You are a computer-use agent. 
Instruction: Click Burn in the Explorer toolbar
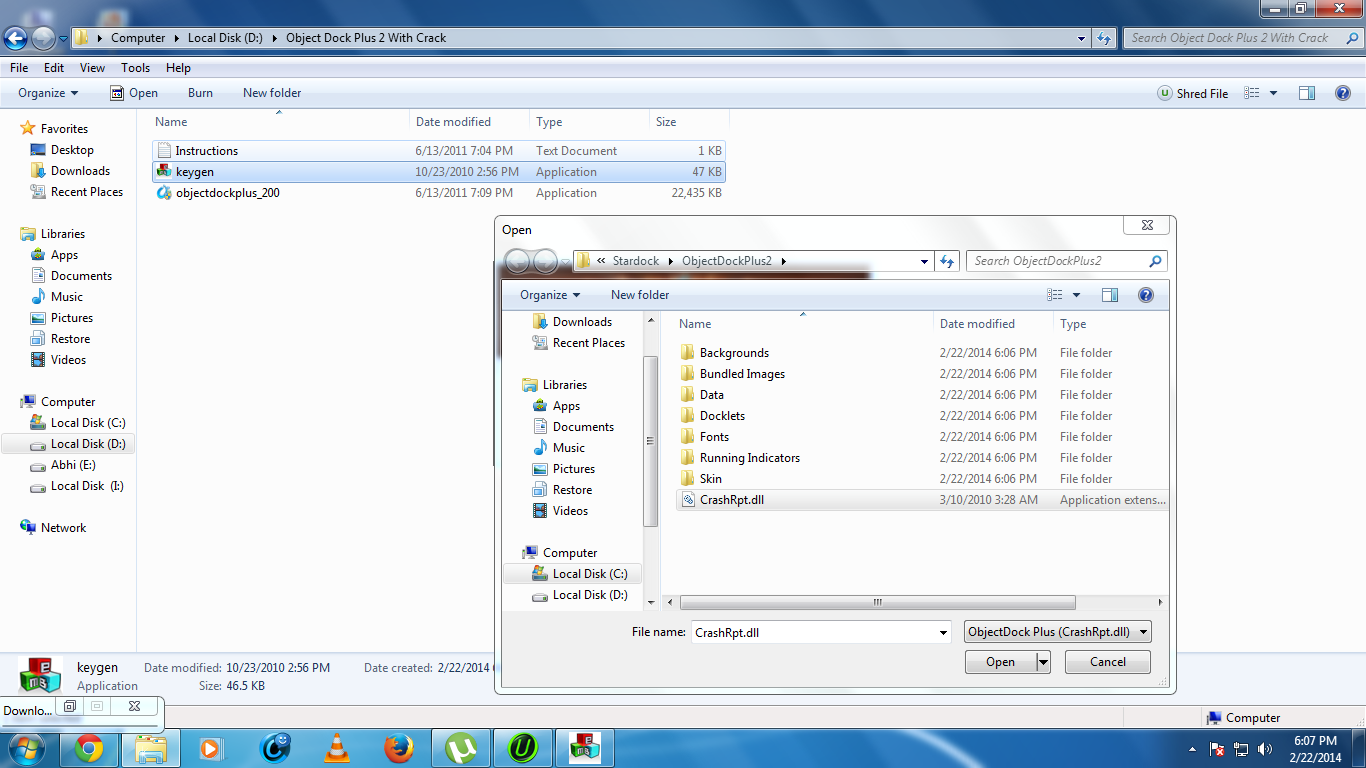200,93
